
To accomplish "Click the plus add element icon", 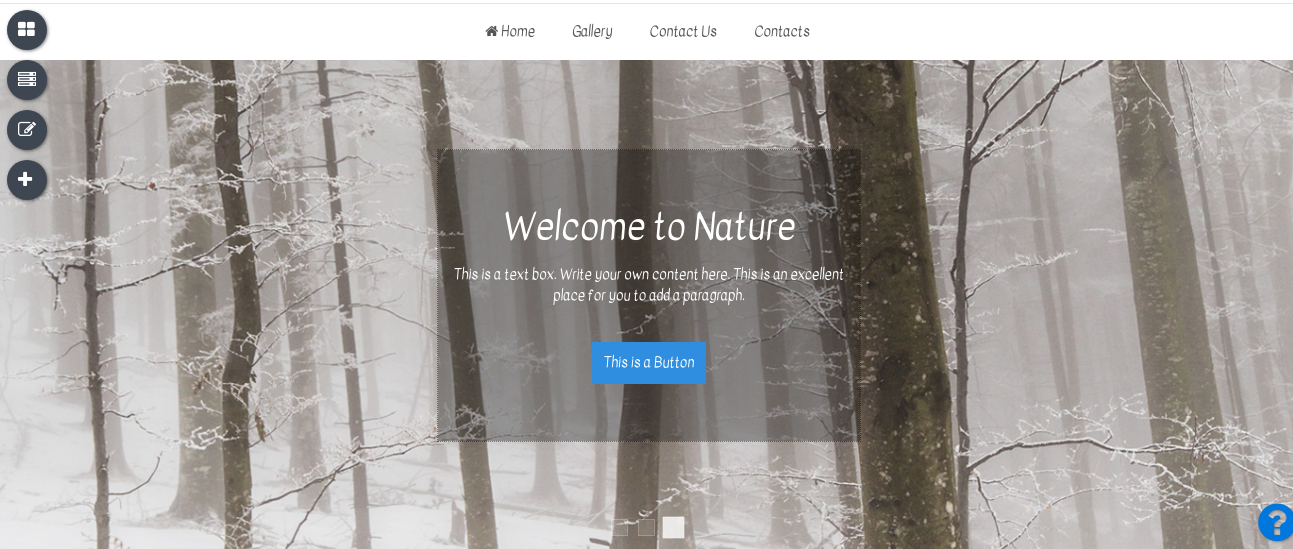I will point(27,180).
